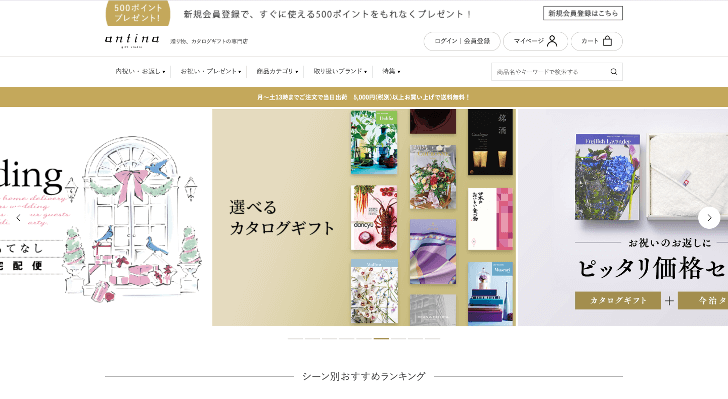Select the first carousel indicator dash
Screen dimensions: 728x399
pos(295,339)
